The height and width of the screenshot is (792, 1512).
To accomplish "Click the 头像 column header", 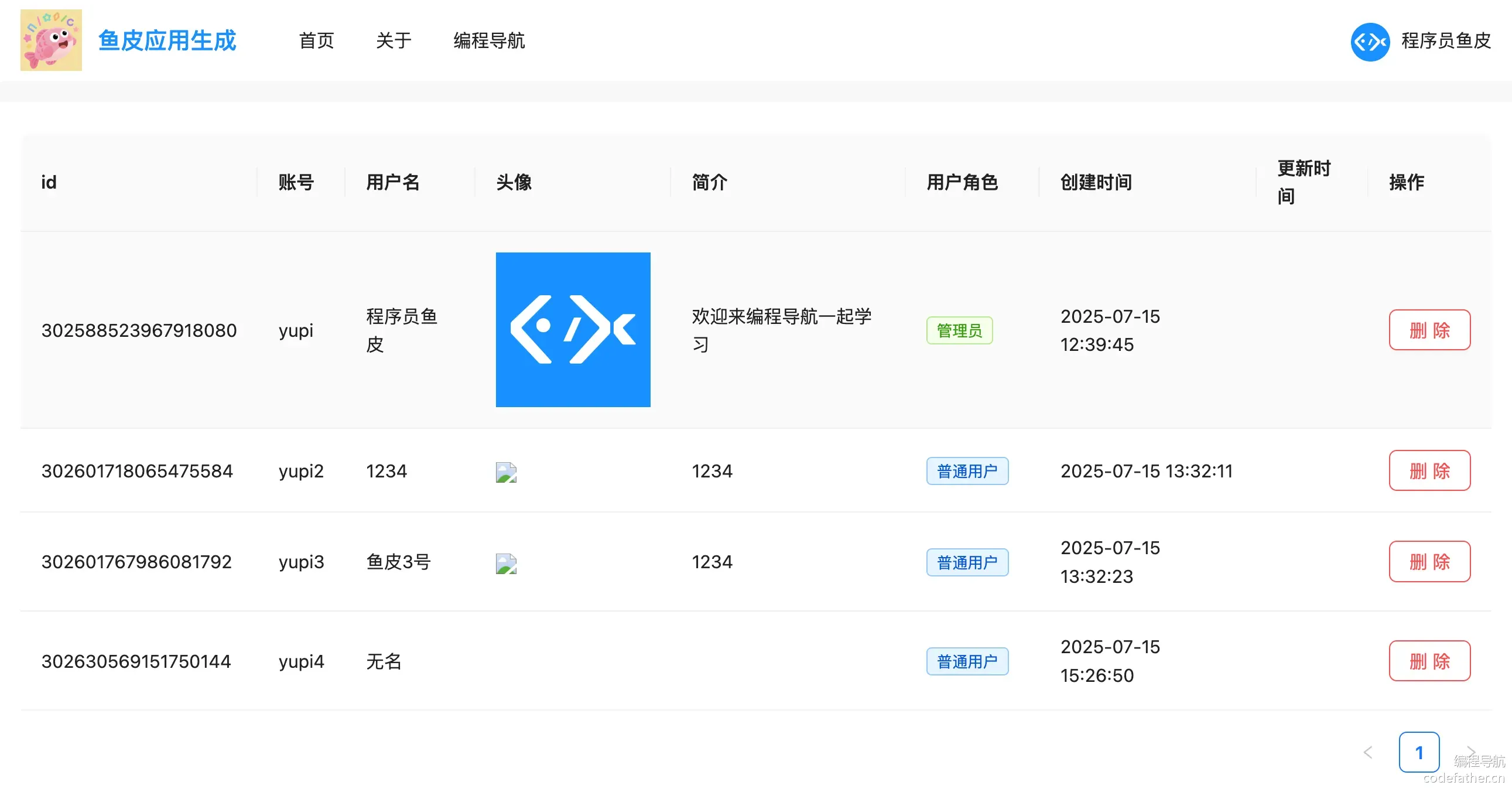I will pyautogui.click(x=514, y=182).
